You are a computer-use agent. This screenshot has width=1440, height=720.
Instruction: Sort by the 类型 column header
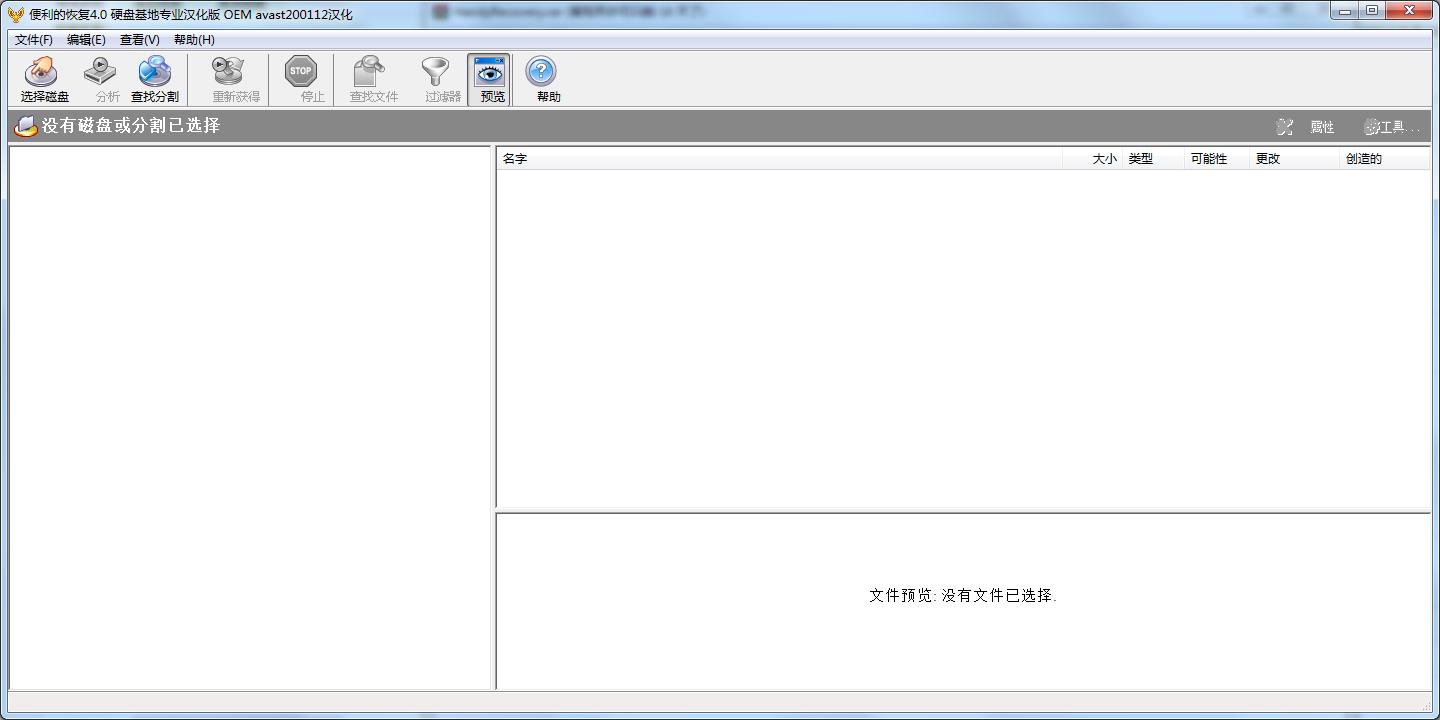click(x=1153, y=159)
